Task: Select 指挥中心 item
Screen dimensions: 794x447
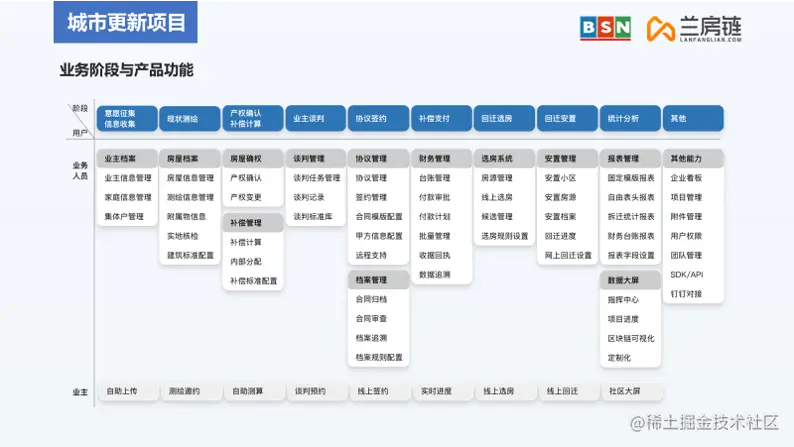Action: (x=623, y=300)
